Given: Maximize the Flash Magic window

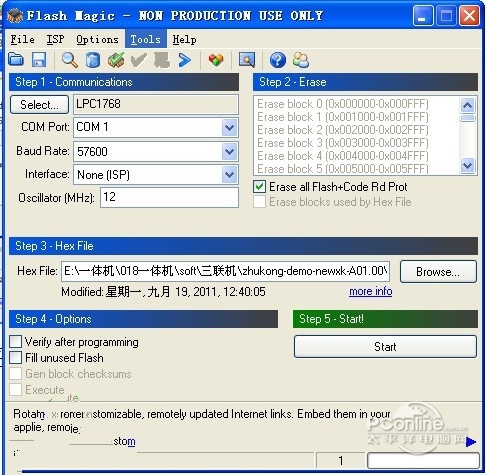Looking at the screenshot, I should pyautogui.click(x=446, y=16).
